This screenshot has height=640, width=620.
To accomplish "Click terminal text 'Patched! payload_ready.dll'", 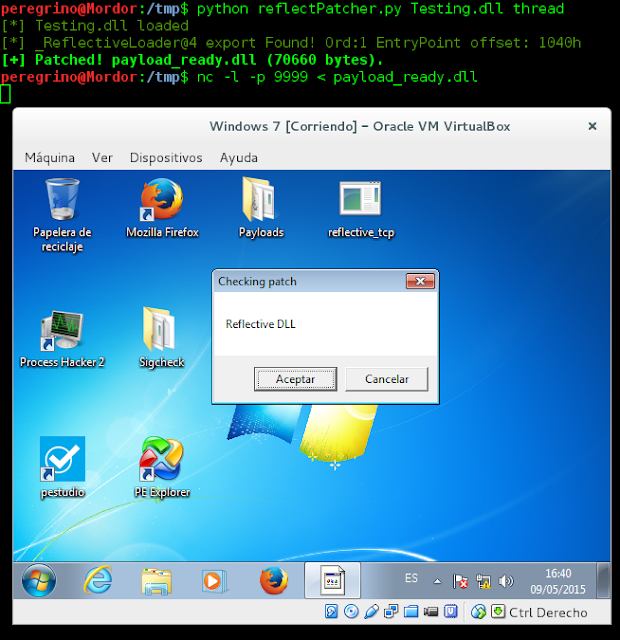I will 146,60.
